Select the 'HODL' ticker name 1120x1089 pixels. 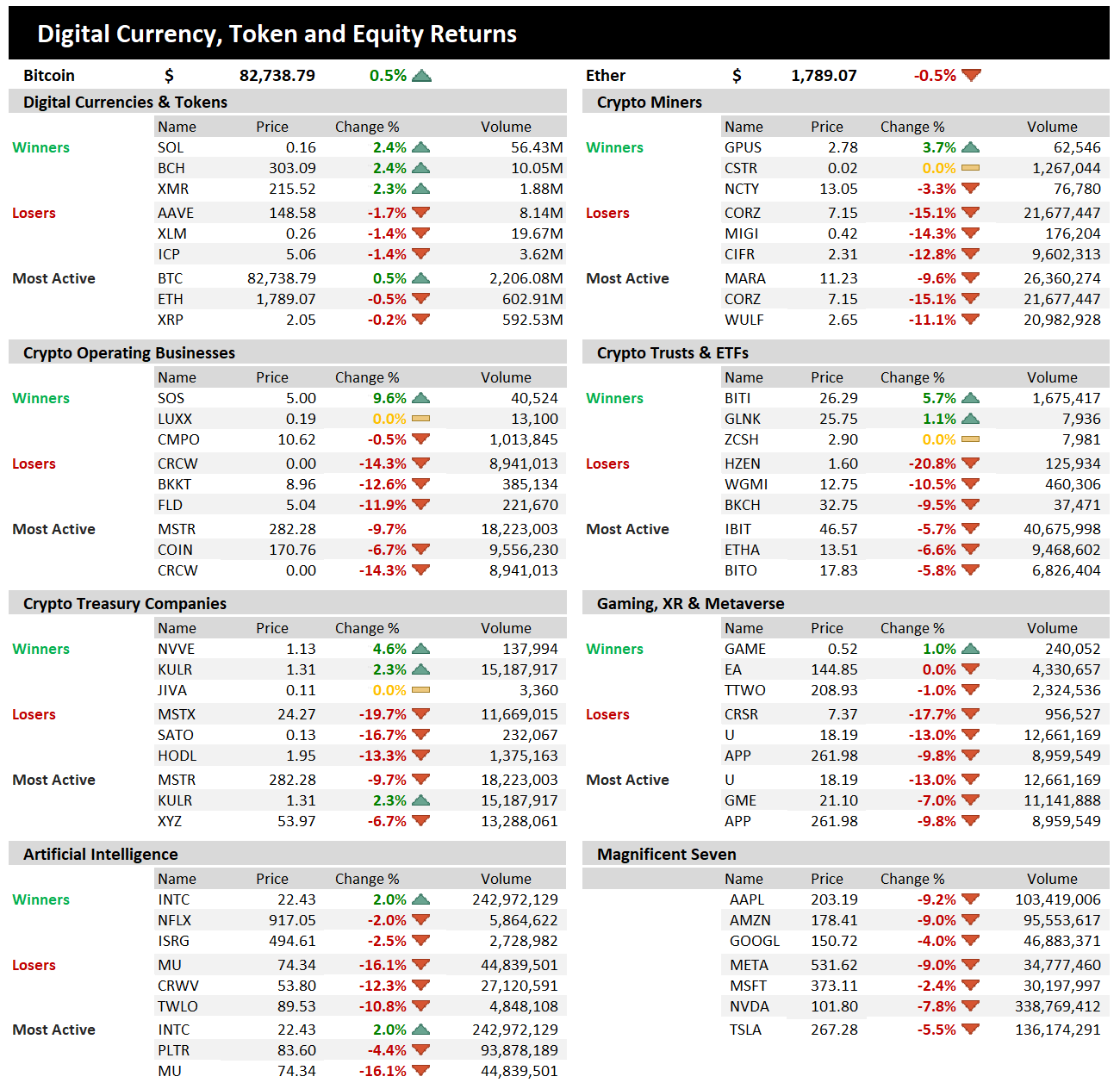[x=177, y=756]
